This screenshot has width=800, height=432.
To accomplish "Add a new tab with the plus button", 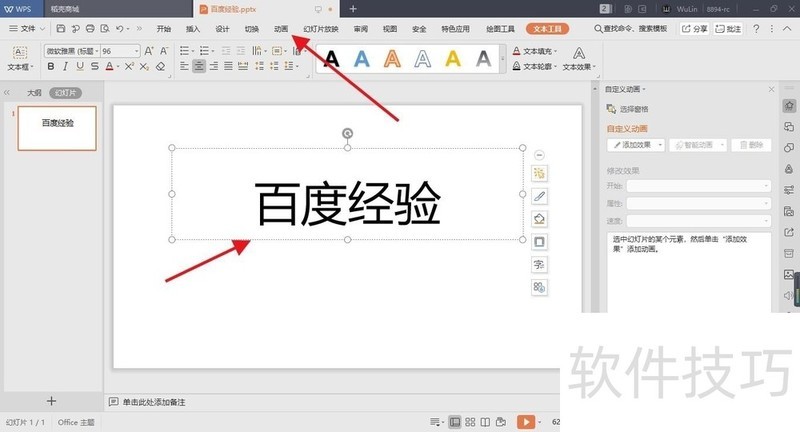I will coord(353,9).
